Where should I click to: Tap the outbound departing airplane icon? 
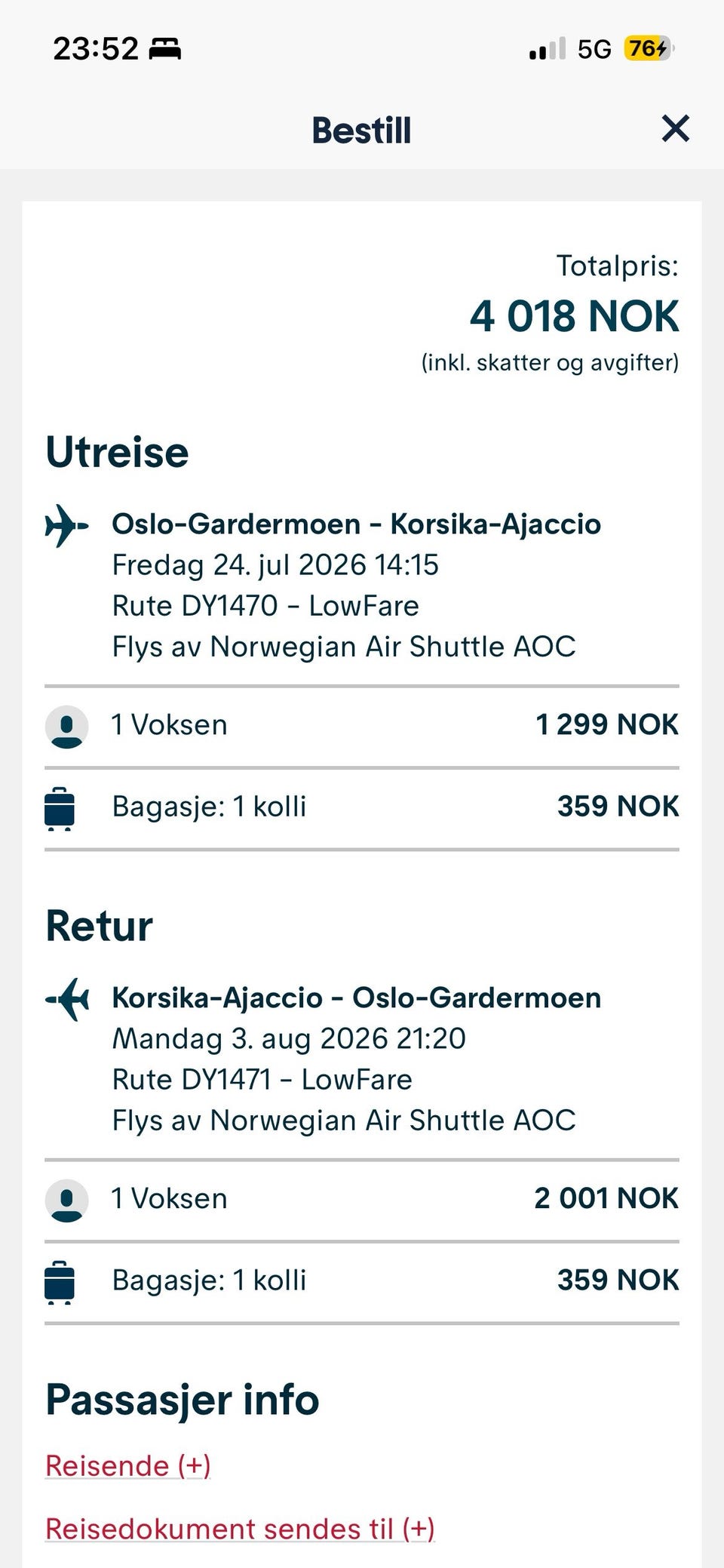click(x=66, y=525)
